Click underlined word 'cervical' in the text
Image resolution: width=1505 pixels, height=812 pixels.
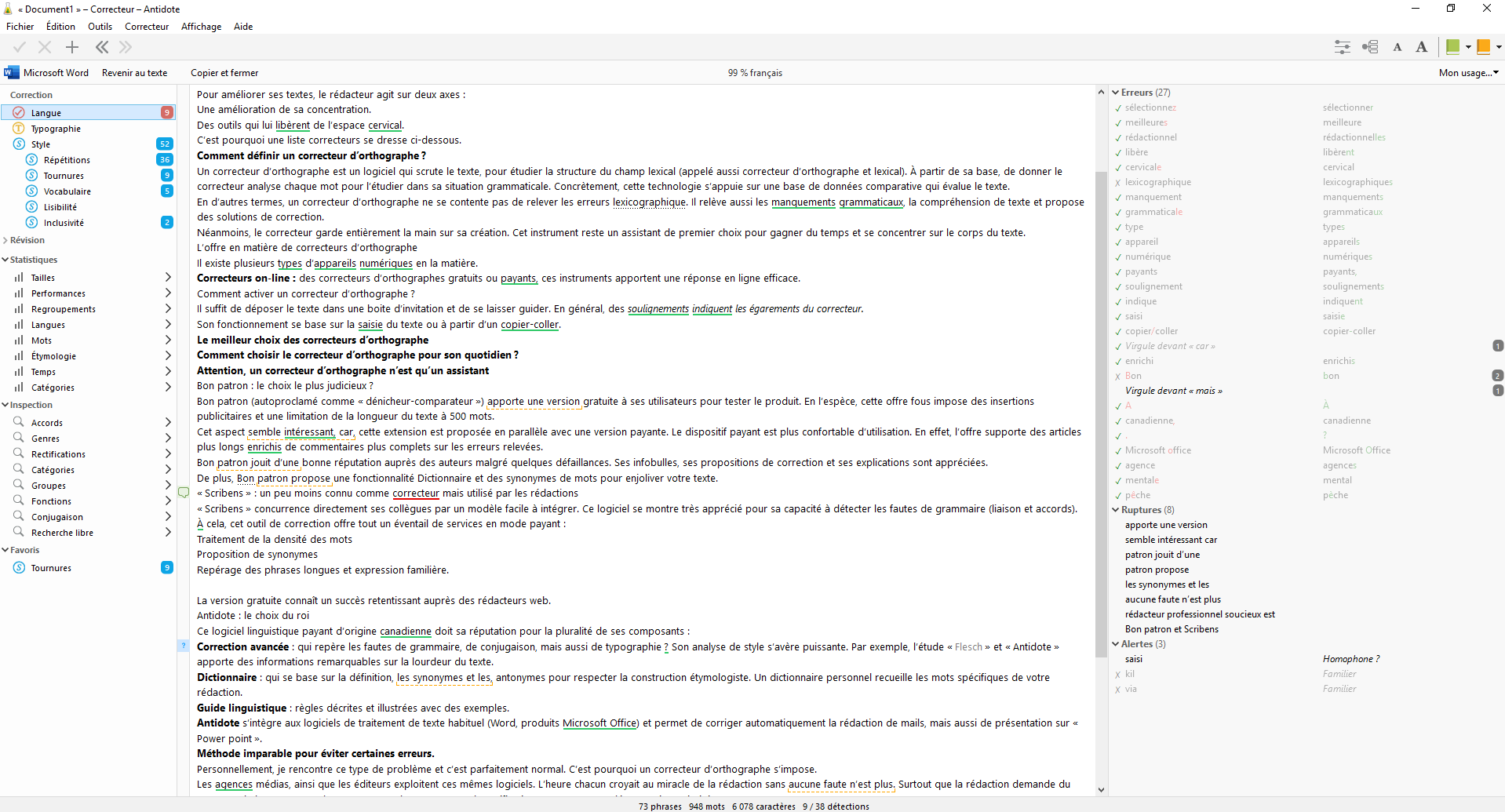tap(384, 125)
